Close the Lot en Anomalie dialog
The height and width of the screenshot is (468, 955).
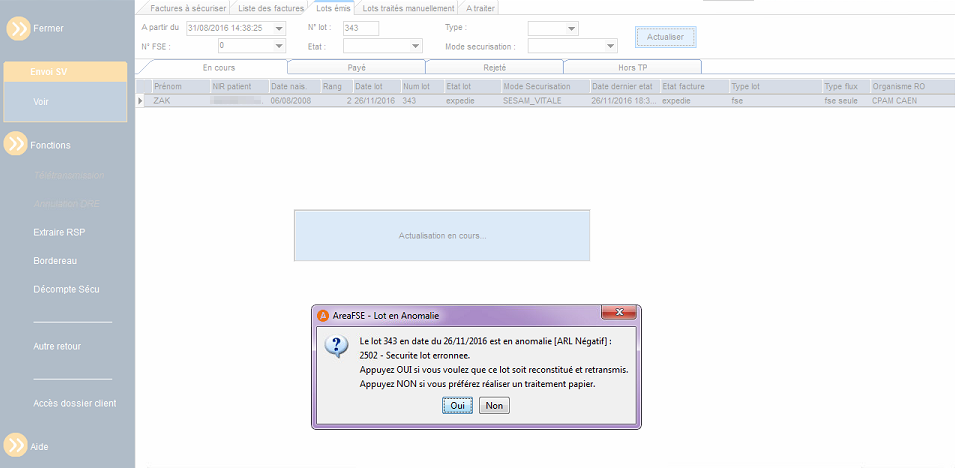[x=619, y=312]
